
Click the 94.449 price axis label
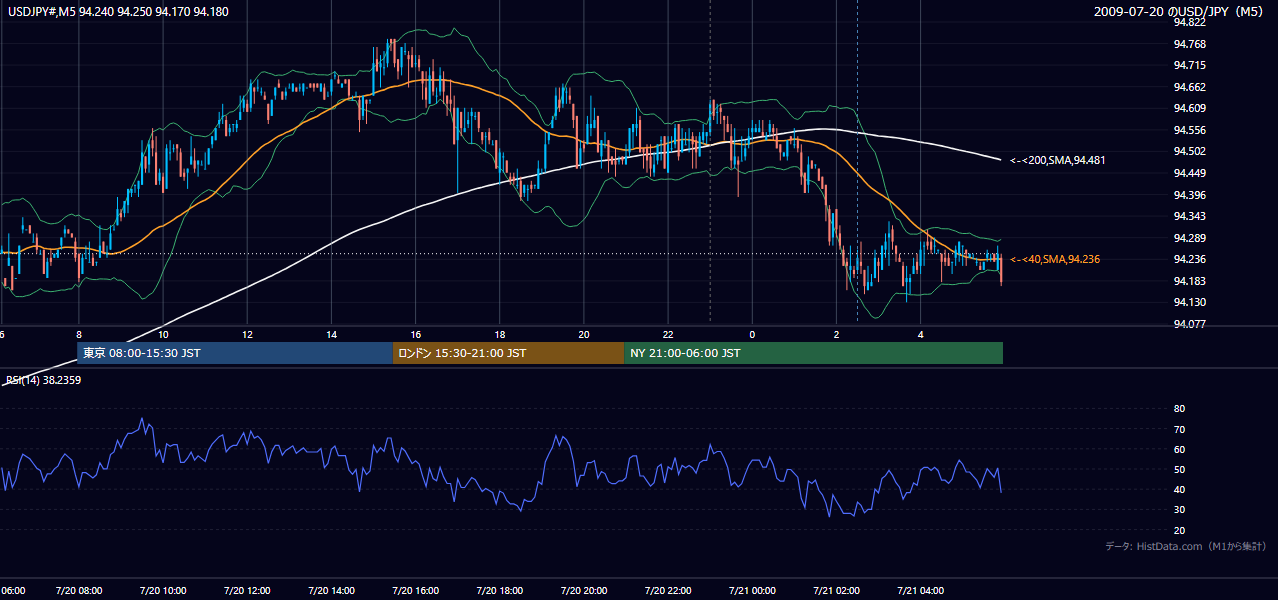pyautogui.click(x=1189, y=173)
